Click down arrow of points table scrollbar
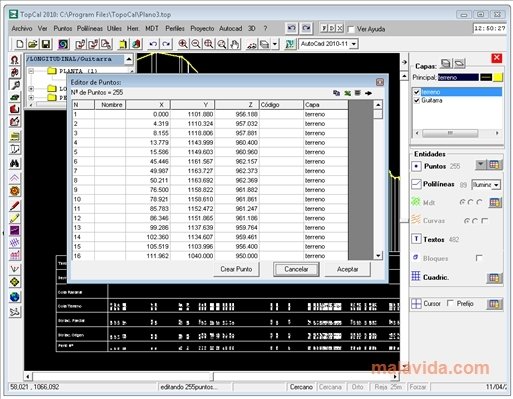The height and width of the screenshot is (399, 513). point(378,256)
